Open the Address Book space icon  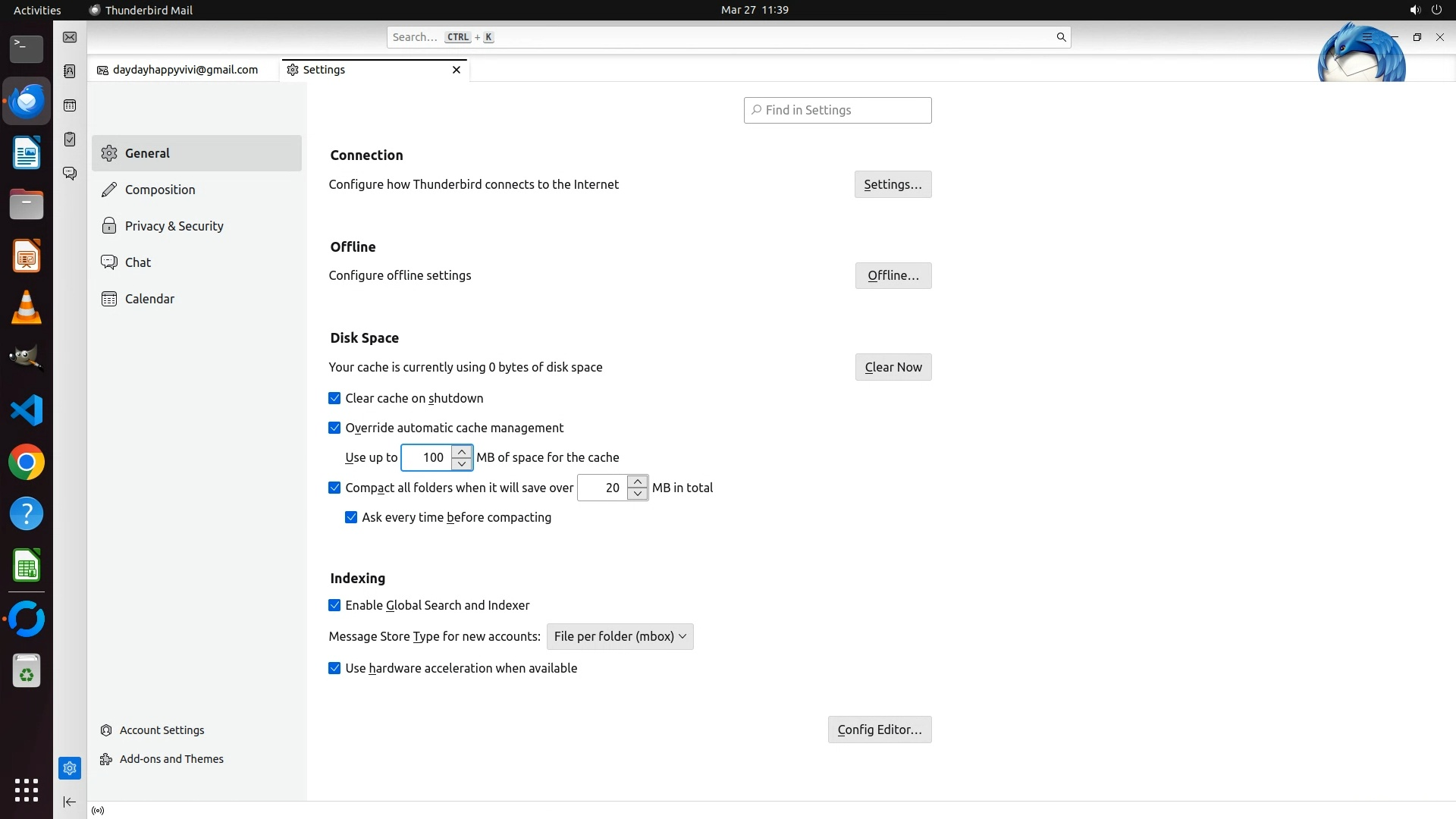point(70,71)
